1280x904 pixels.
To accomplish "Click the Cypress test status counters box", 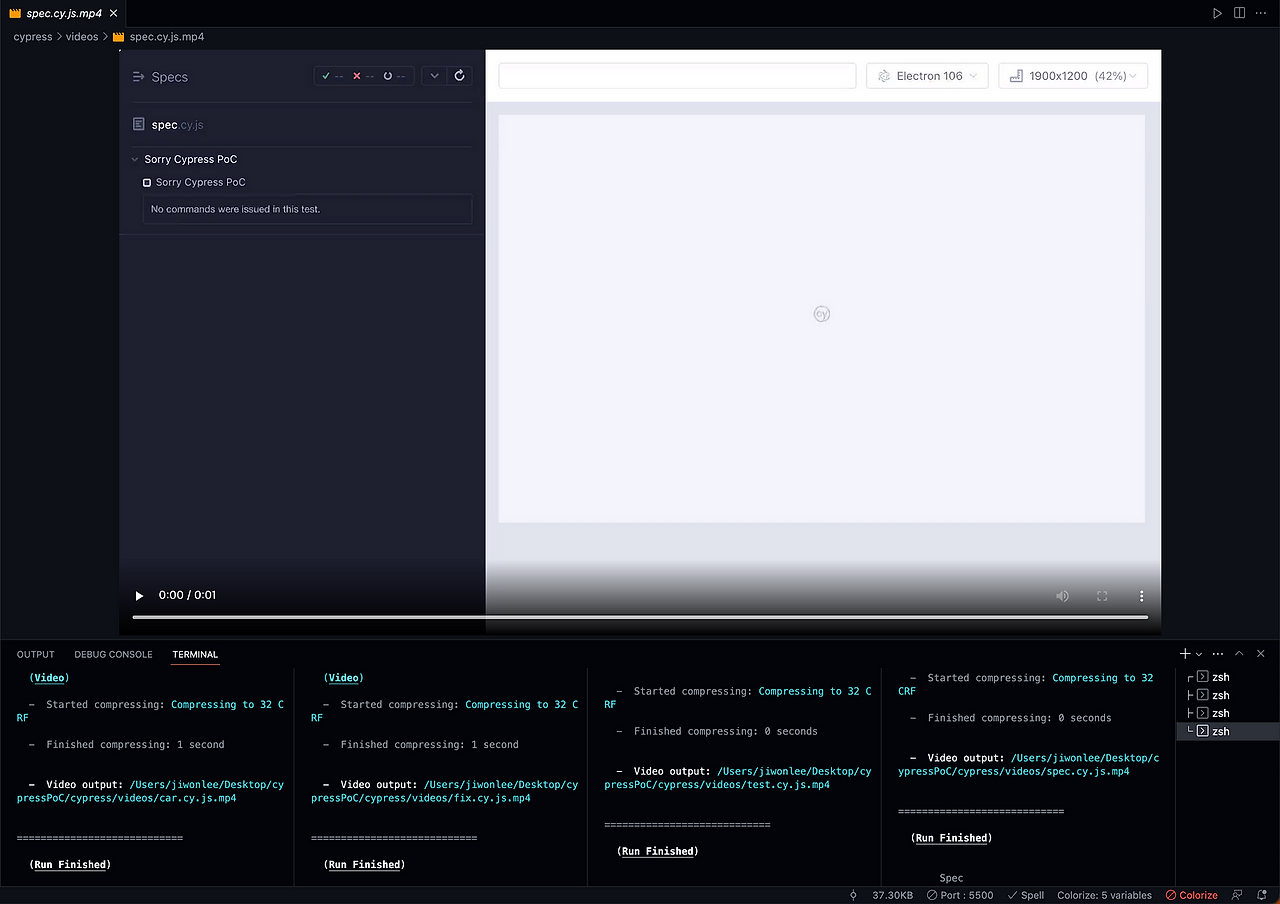I will [364, 76].
